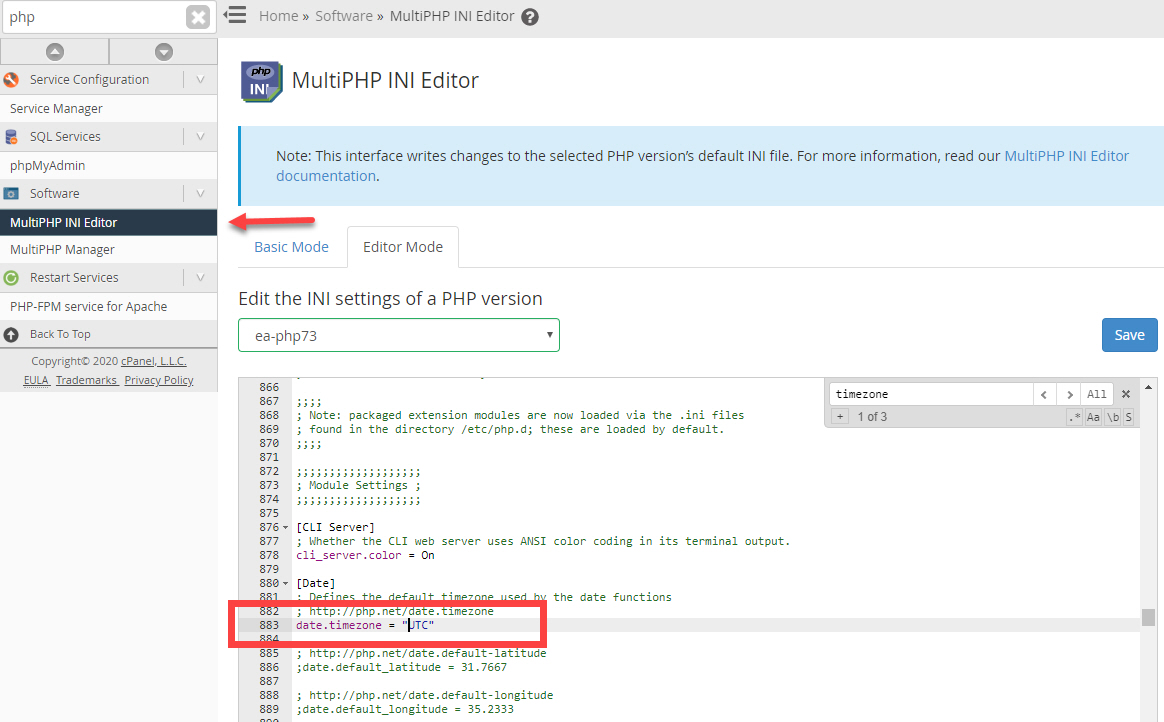Click line number 878 in gutter
Image resolution: width=1164 pixels, height=722 pixels.
point(269,556)
